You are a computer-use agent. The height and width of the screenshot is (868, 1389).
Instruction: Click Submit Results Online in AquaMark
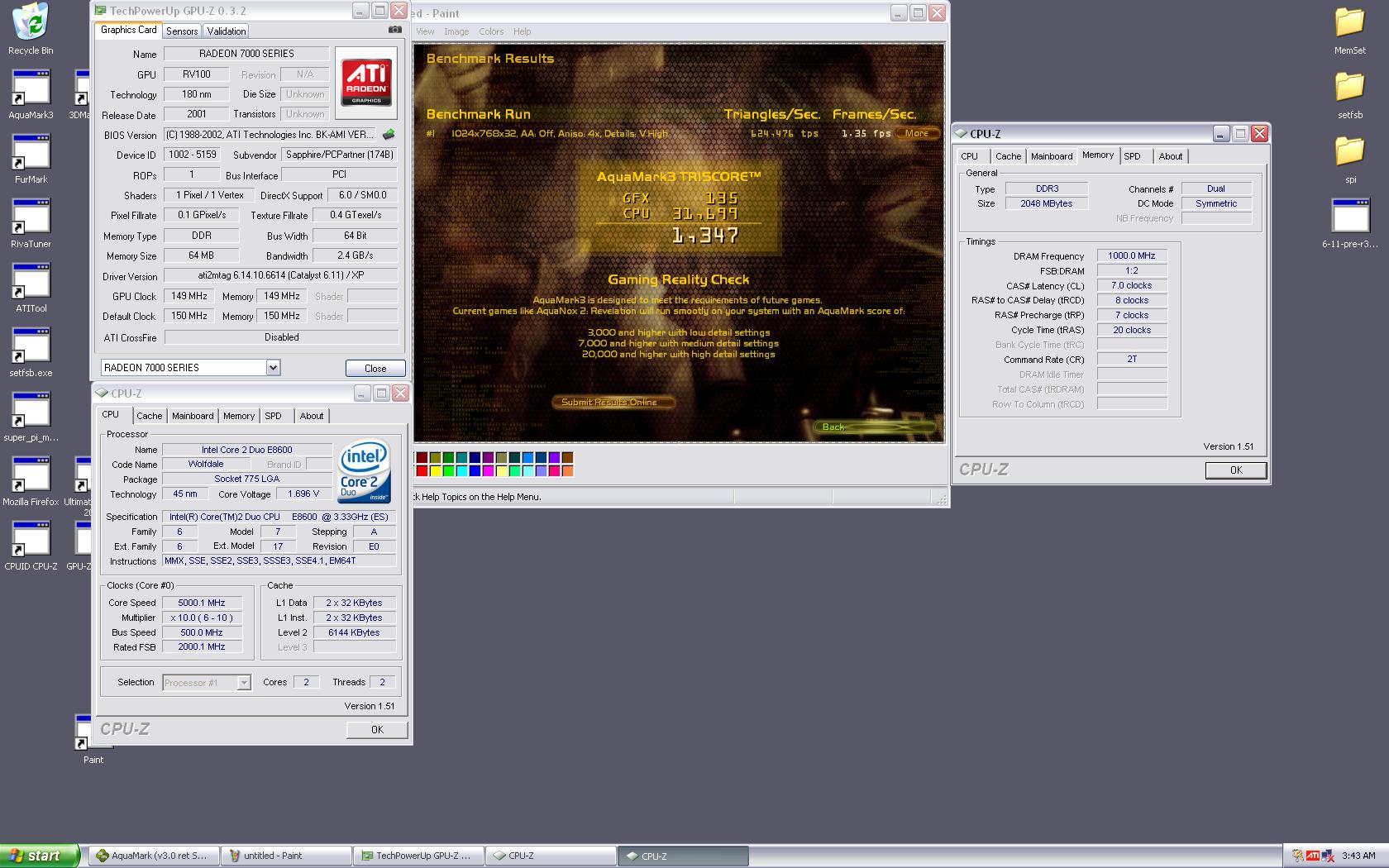point(613,403)
